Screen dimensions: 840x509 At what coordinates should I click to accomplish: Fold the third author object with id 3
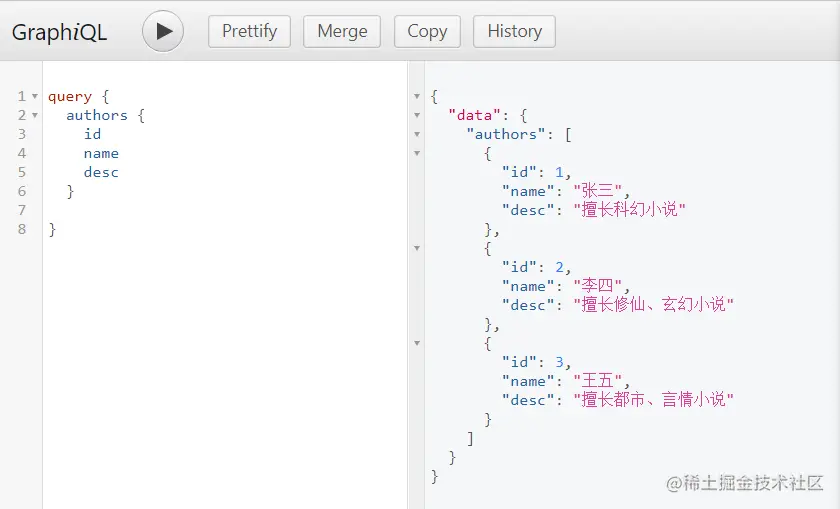click(417, 344)
